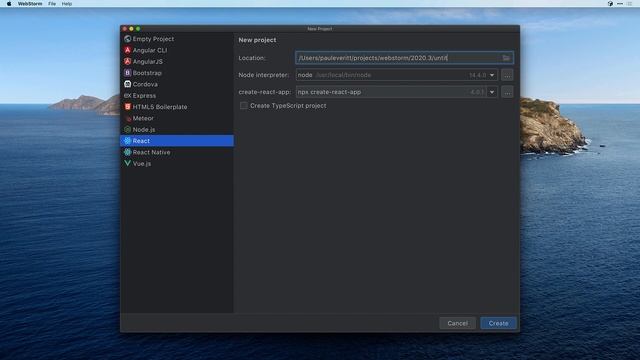Click the Node.js hexagon icon
This screenshot has height=360, width=640.
[127, 129]
